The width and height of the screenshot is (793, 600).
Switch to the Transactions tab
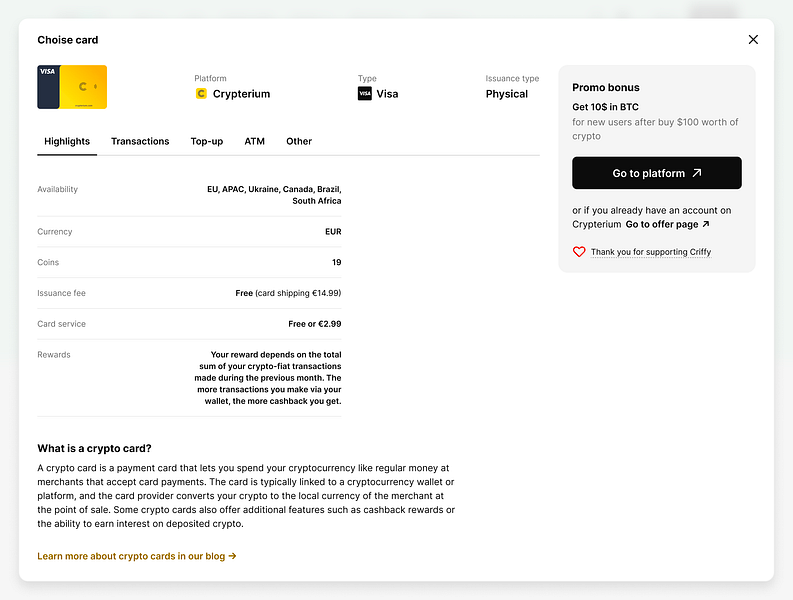140,142
